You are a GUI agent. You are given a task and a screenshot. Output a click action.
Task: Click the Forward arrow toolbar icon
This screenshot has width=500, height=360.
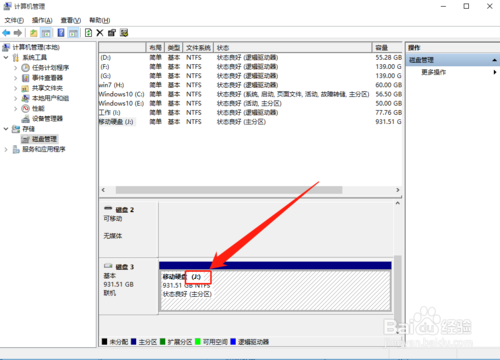pos(18,33)
